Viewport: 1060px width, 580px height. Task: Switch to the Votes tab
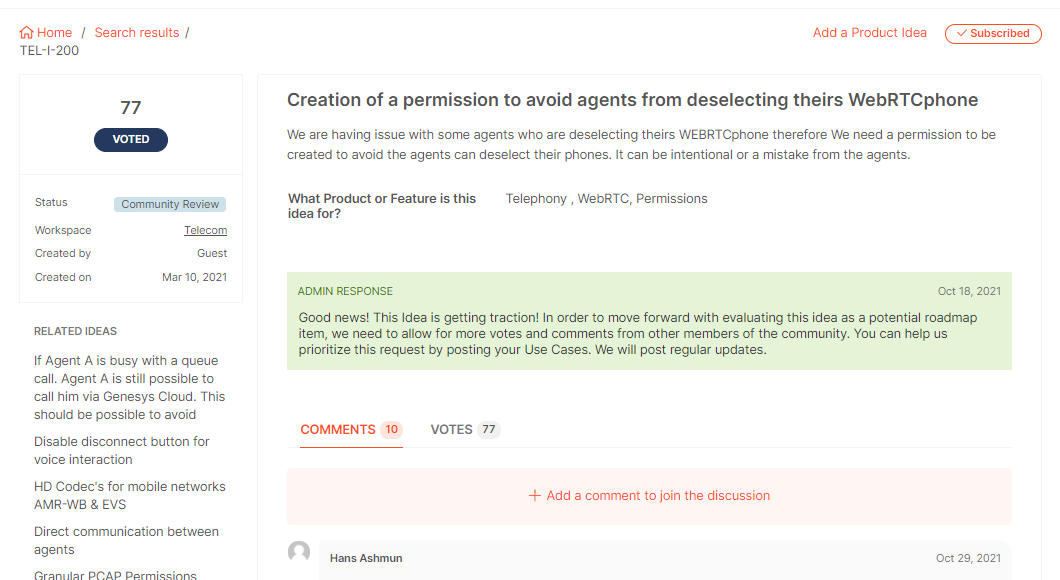(x=464, y=430)
